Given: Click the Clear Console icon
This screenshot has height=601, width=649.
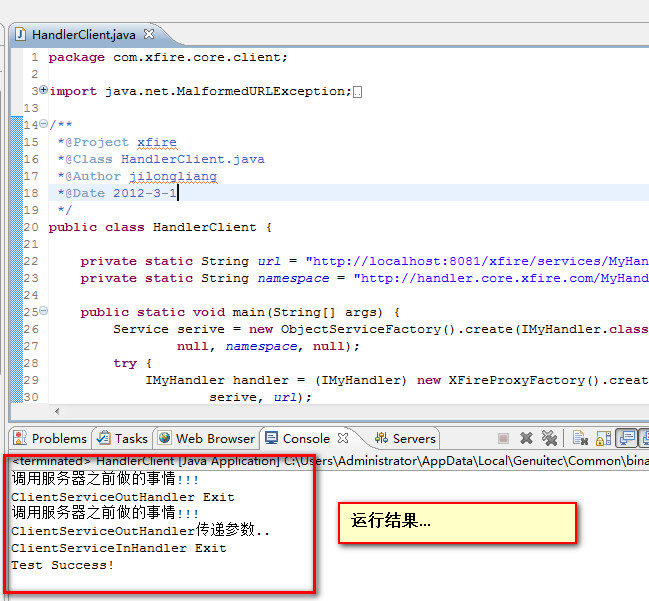Looking at the screenshot, I should pyautogui.click(x=580, y=438).
